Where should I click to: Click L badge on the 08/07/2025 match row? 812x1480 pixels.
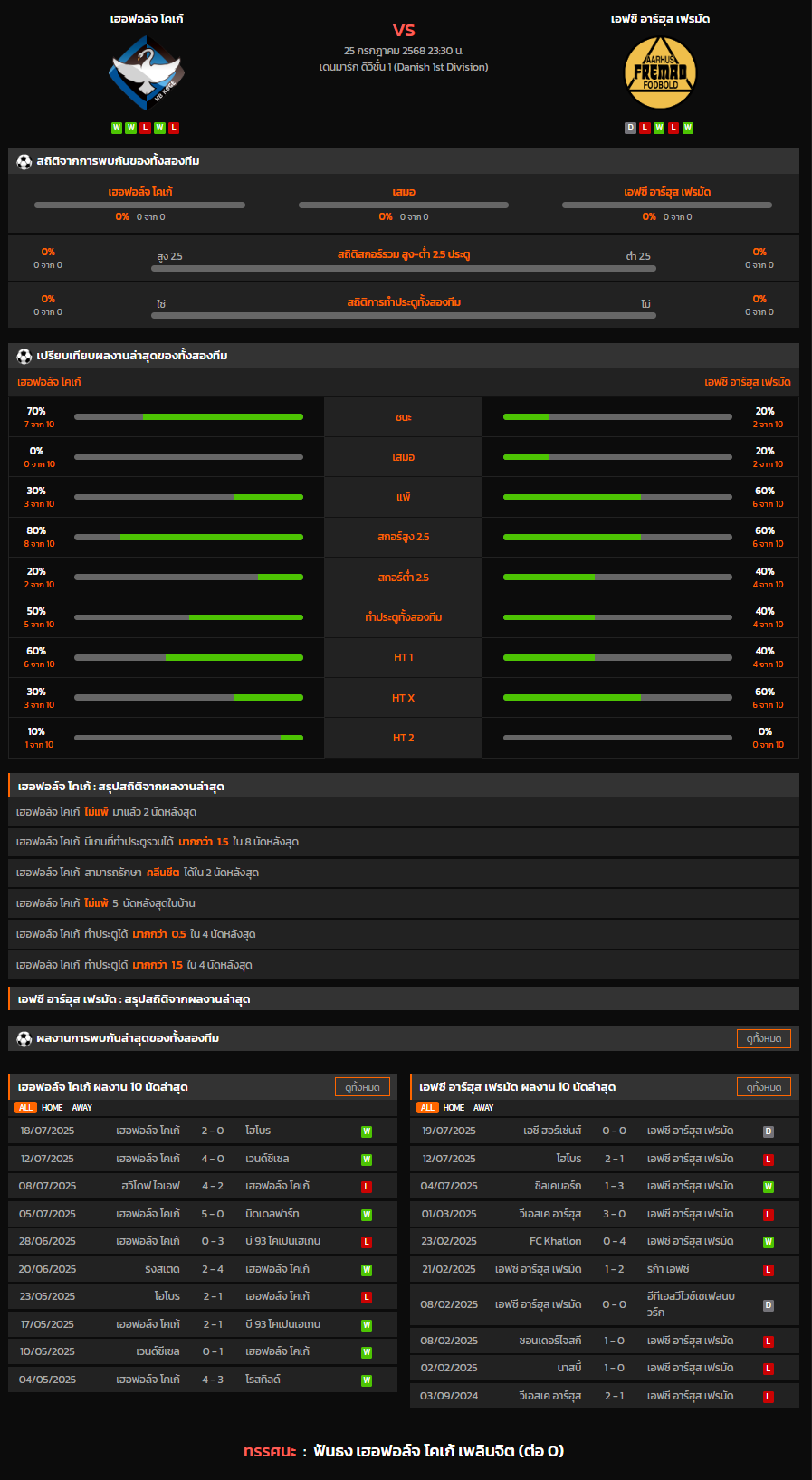coord(367,1187)
